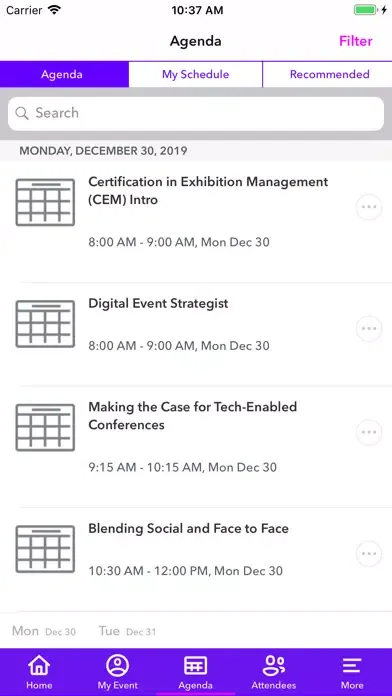This screenshot has height=696, width=392.
Task: Select Mon Dec 30 date
Action: pos(44,631)
